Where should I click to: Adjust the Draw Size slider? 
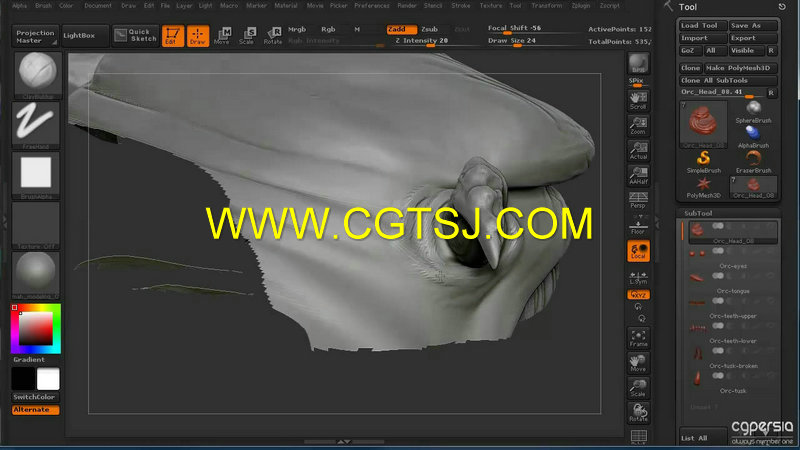534,41
